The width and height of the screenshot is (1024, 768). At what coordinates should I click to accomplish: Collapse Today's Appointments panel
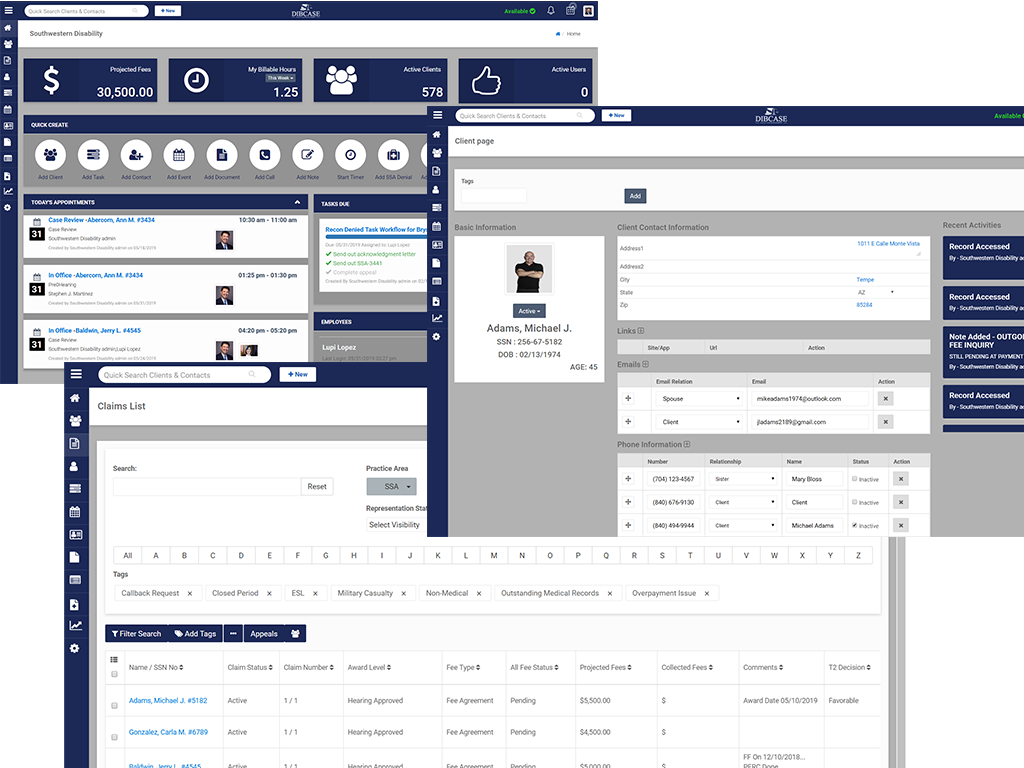pyautogui.click(x=297, y=202)
